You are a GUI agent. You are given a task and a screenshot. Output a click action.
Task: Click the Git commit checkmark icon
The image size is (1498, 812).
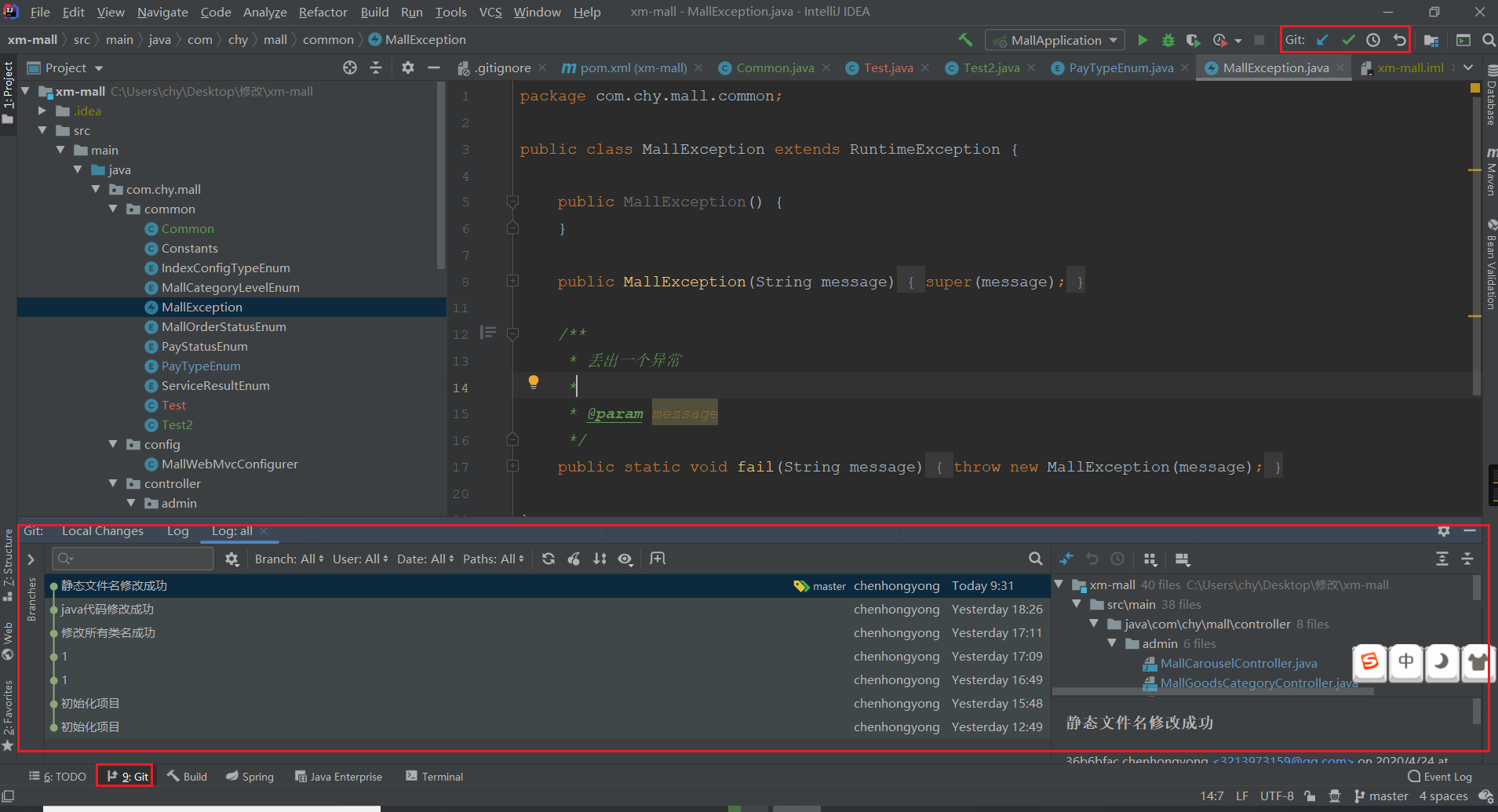click(x=1348, y=40)
